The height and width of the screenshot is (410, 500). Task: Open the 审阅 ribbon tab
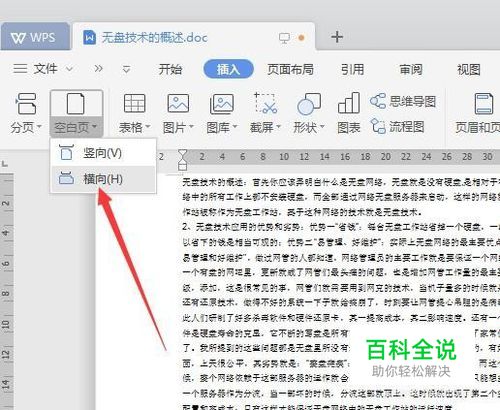point(411,69)
